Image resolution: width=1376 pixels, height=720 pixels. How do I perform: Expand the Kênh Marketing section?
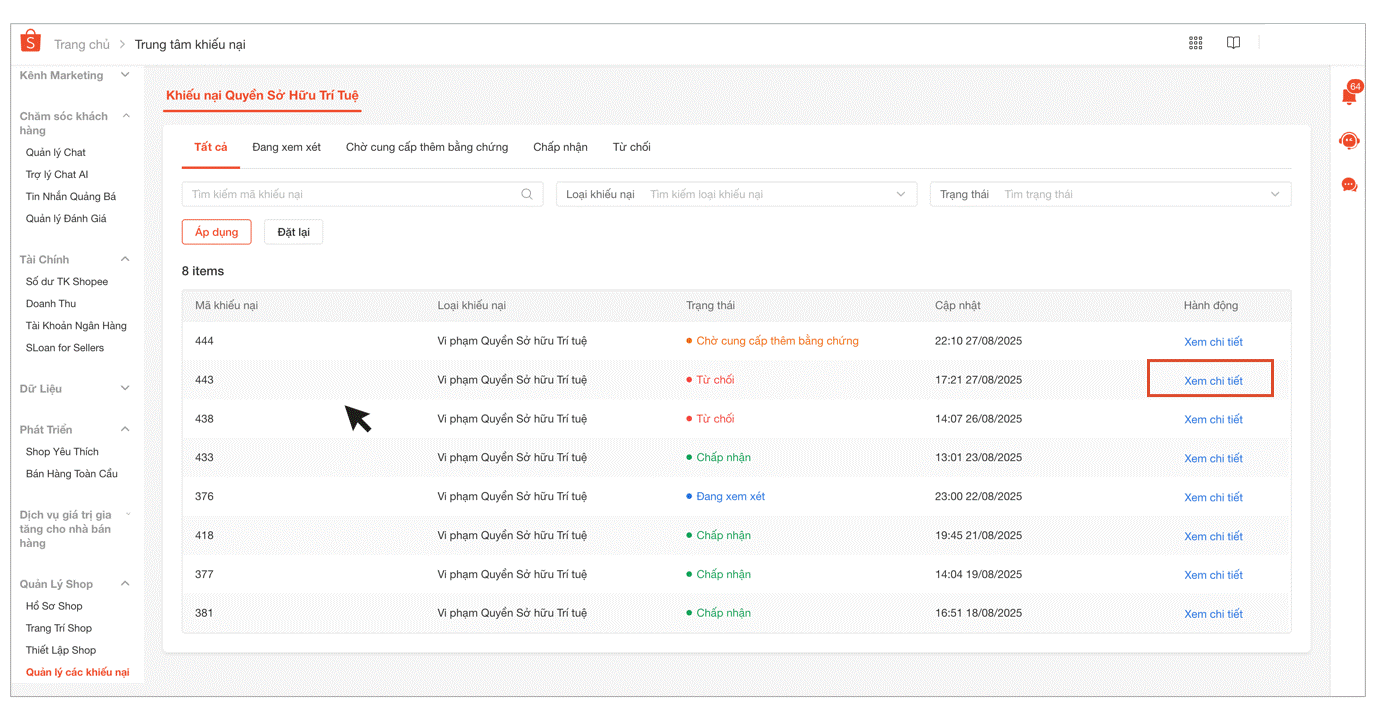pos(125,75)
